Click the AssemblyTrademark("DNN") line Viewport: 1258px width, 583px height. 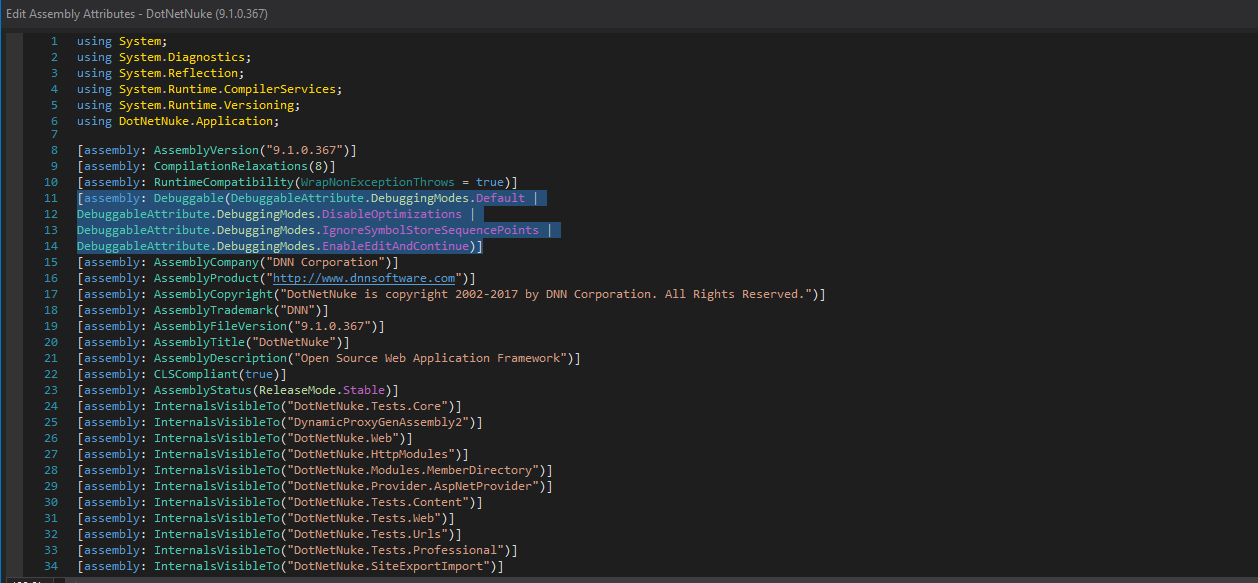tap(203, 310)
